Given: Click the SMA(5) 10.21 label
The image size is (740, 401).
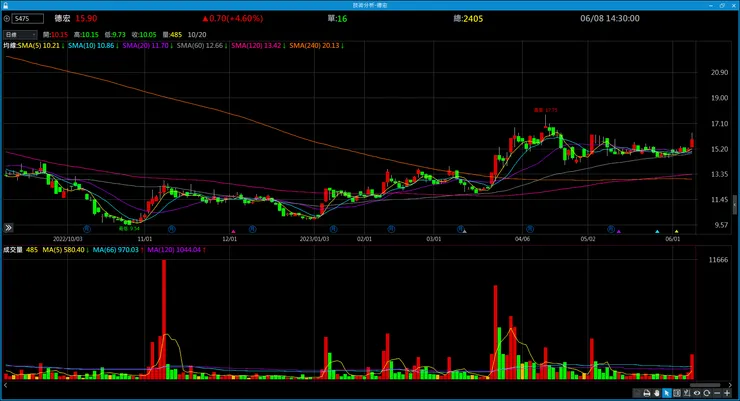Looking at the screenshot, I should [41, 46].
